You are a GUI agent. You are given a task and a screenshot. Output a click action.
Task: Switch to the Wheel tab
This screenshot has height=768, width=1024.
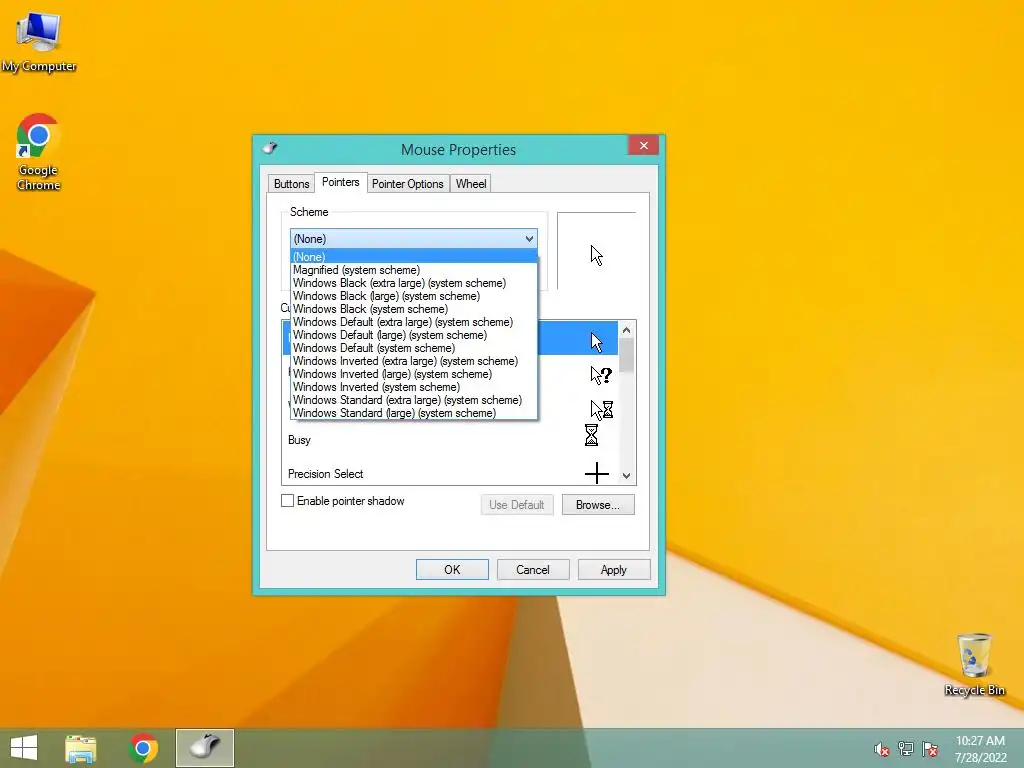point(471,184)
